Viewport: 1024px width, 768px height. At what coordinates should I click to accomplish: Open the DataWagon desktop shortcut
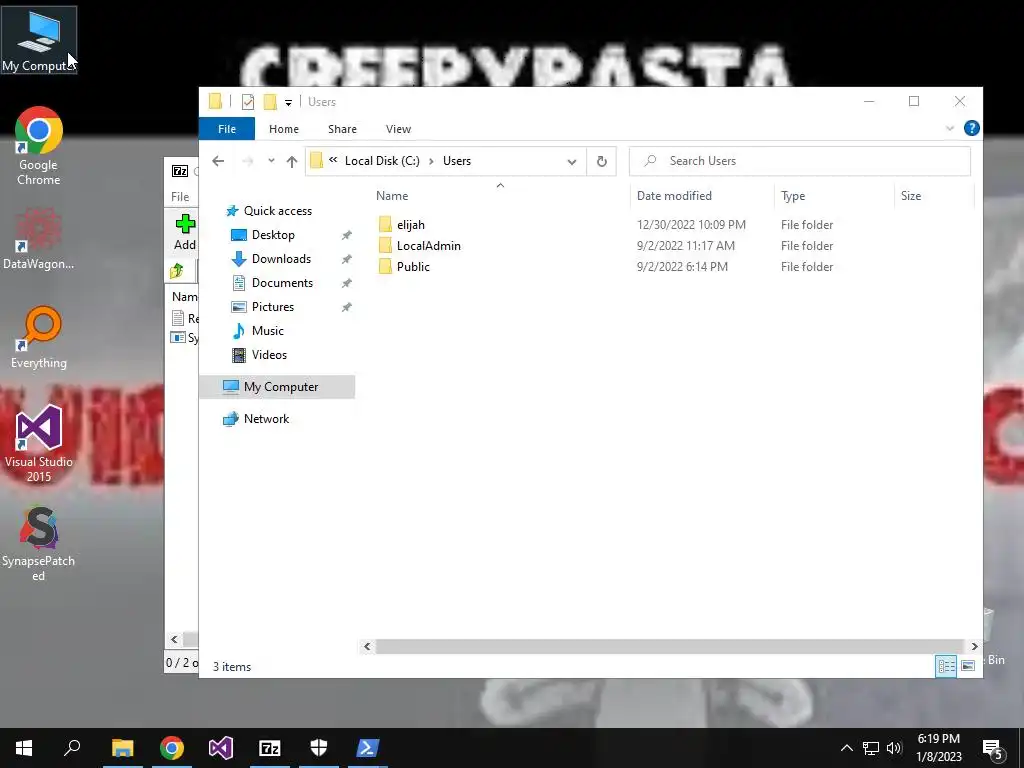39,238
